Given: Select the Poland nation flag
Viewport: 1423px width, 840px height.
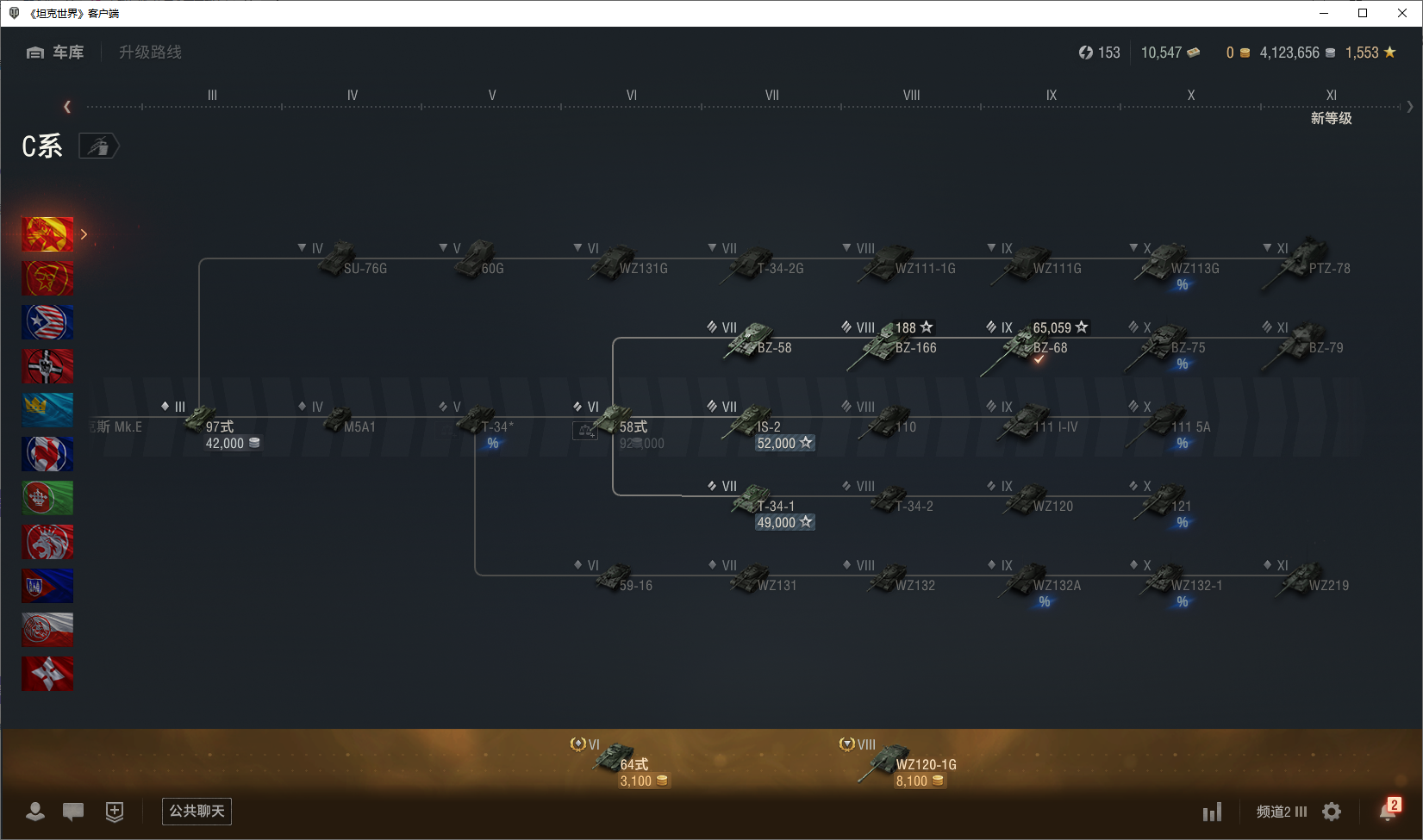Looking at the screenshot, I should 47,630.
